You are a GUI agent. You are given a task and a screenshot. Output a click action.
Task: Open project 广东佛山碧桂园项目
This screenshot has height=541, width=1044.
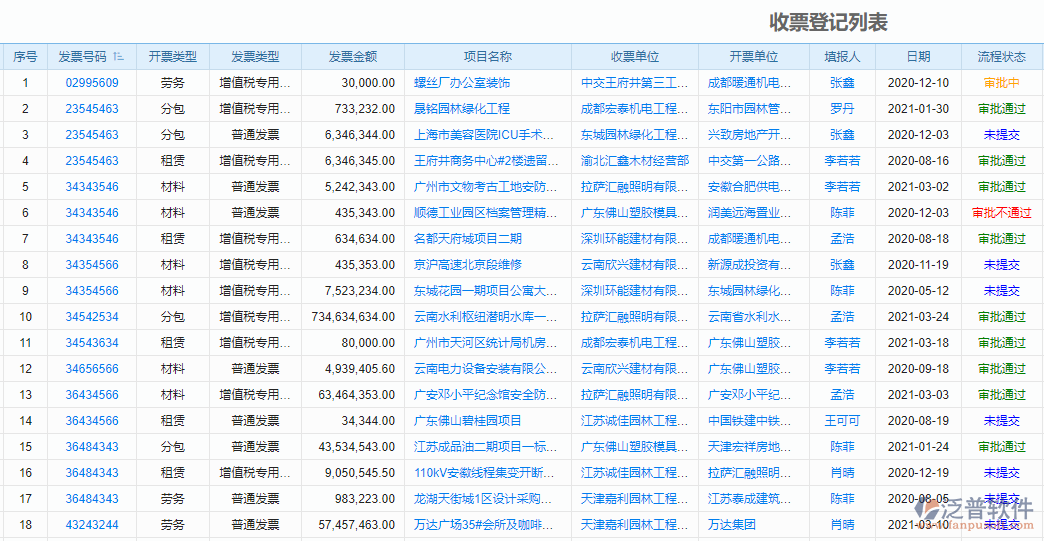click(x=468, y=421)
